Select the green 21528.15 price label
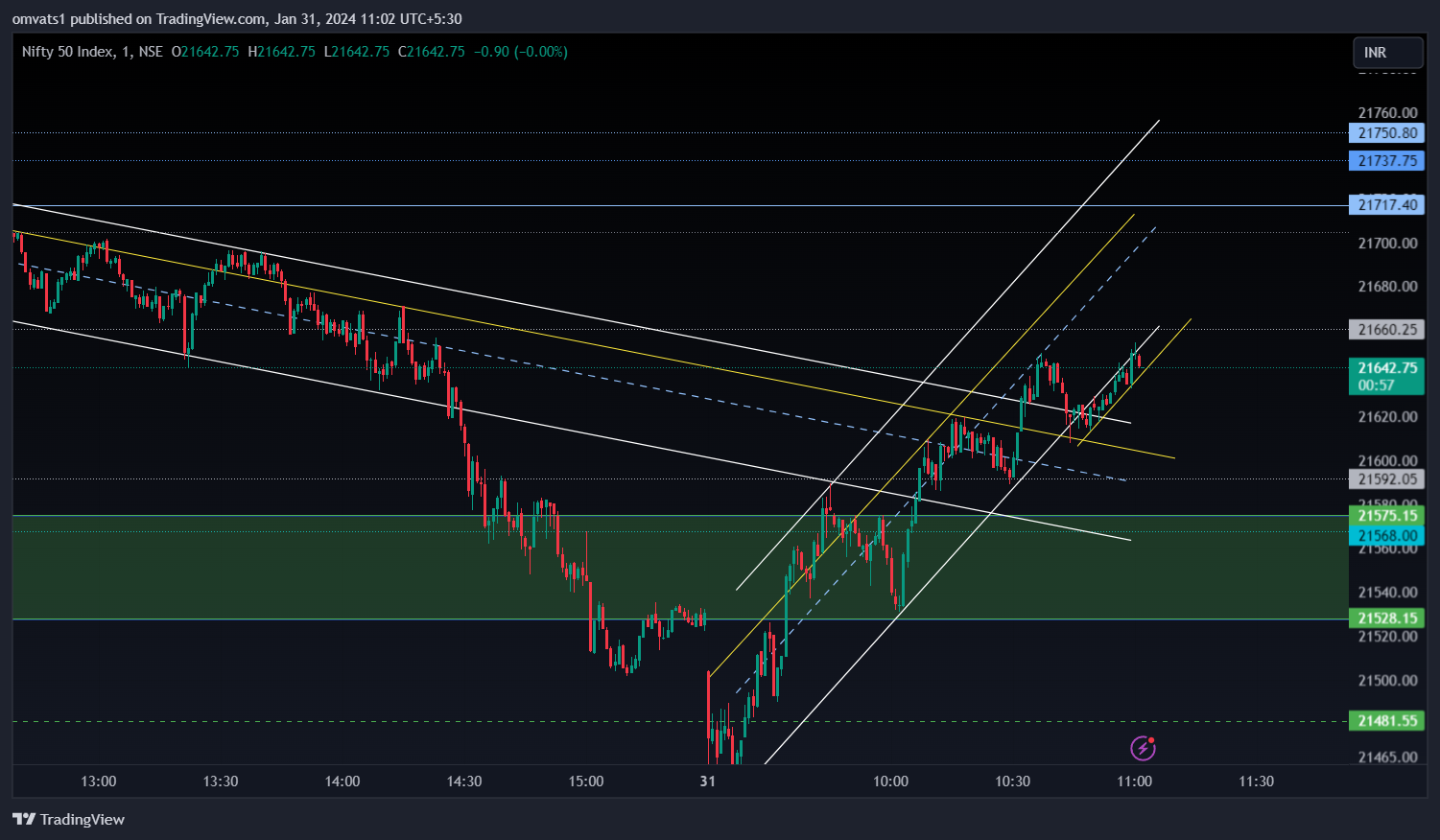 click(x=1387, y=618)
